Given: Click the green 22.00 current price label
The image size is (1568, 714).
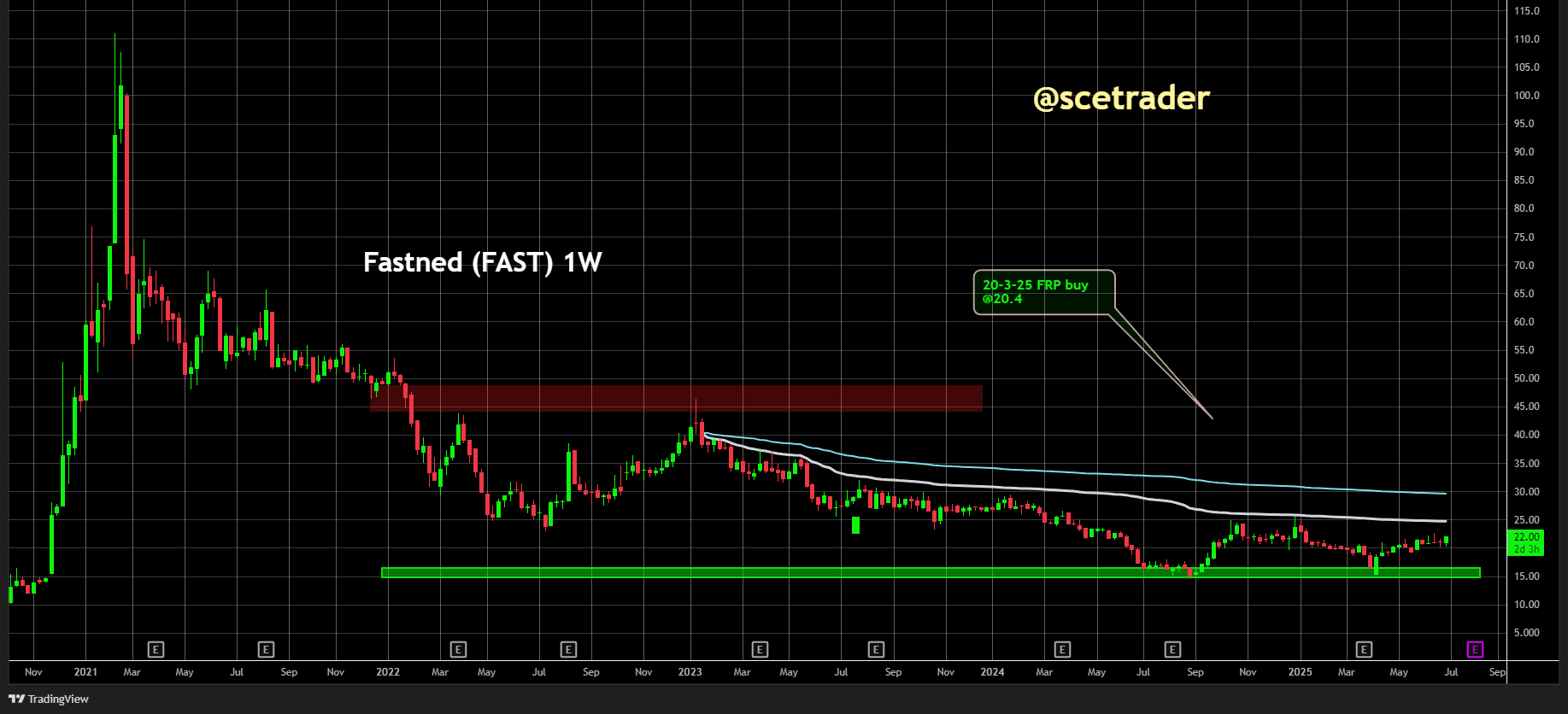Looking at the screenshot, I should (1525, 542).
